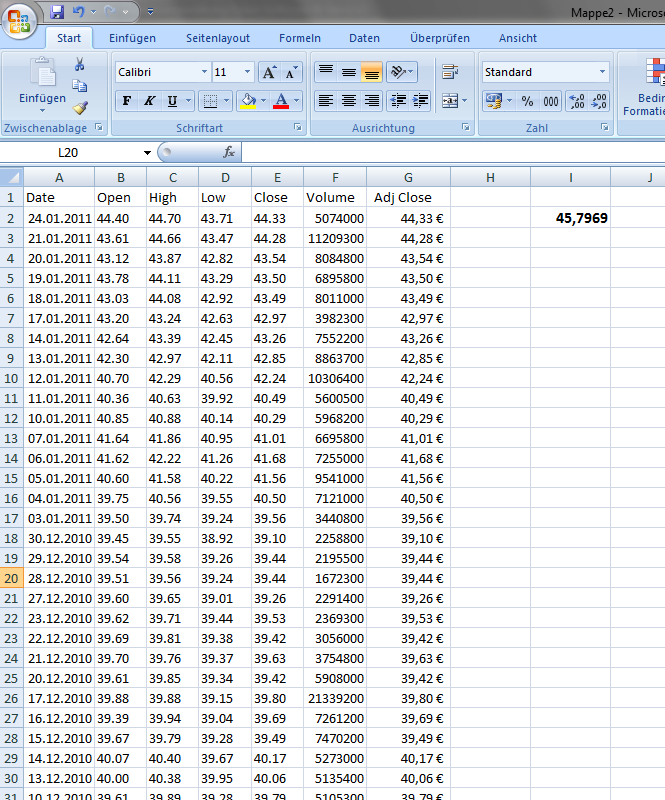Toggle bottom vertical alignment

pos(371,72)
